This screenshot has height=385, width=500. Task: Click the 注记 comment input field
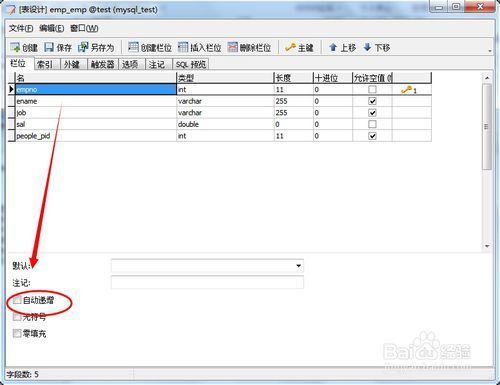207,282
